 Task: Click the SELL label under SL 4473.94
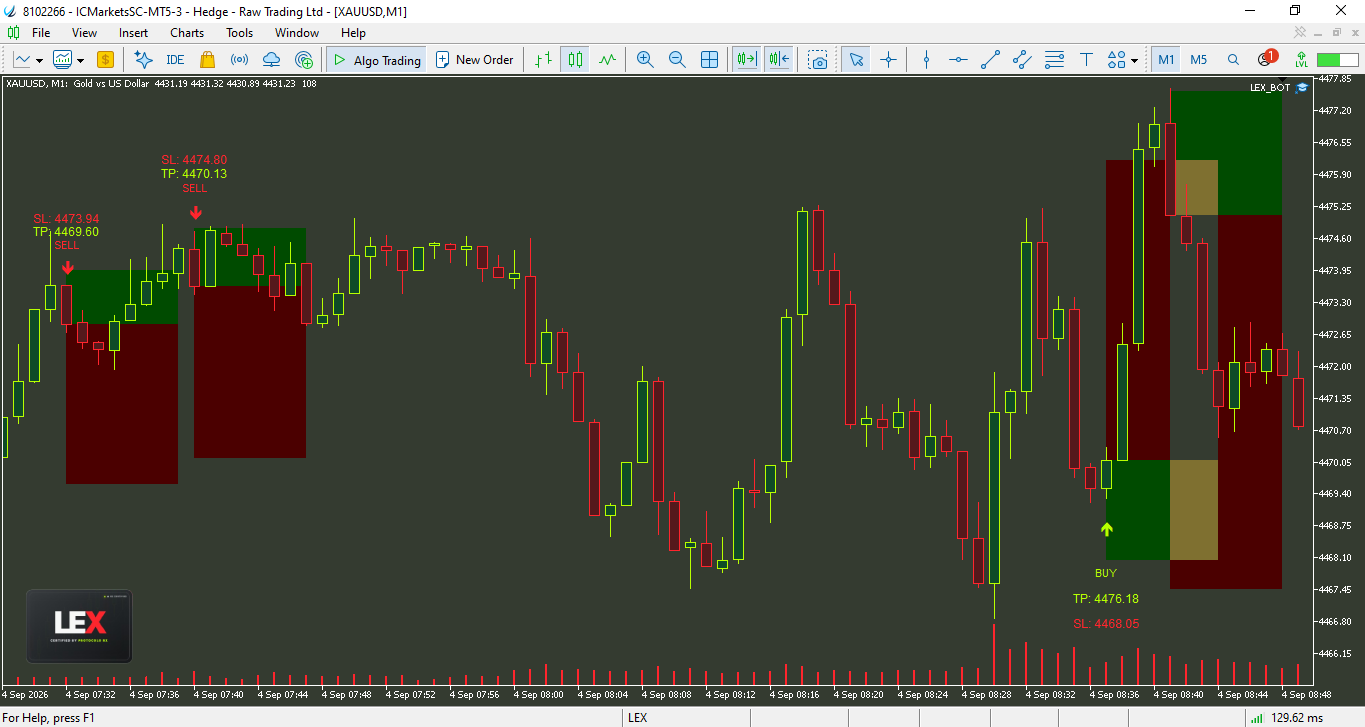click(x=67, y=246)
